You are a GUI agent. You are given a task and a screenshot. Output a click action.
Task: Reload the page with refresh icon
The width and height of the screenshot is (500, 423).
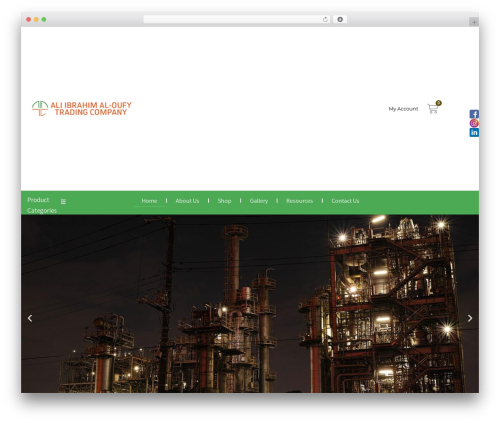[325, 19]
